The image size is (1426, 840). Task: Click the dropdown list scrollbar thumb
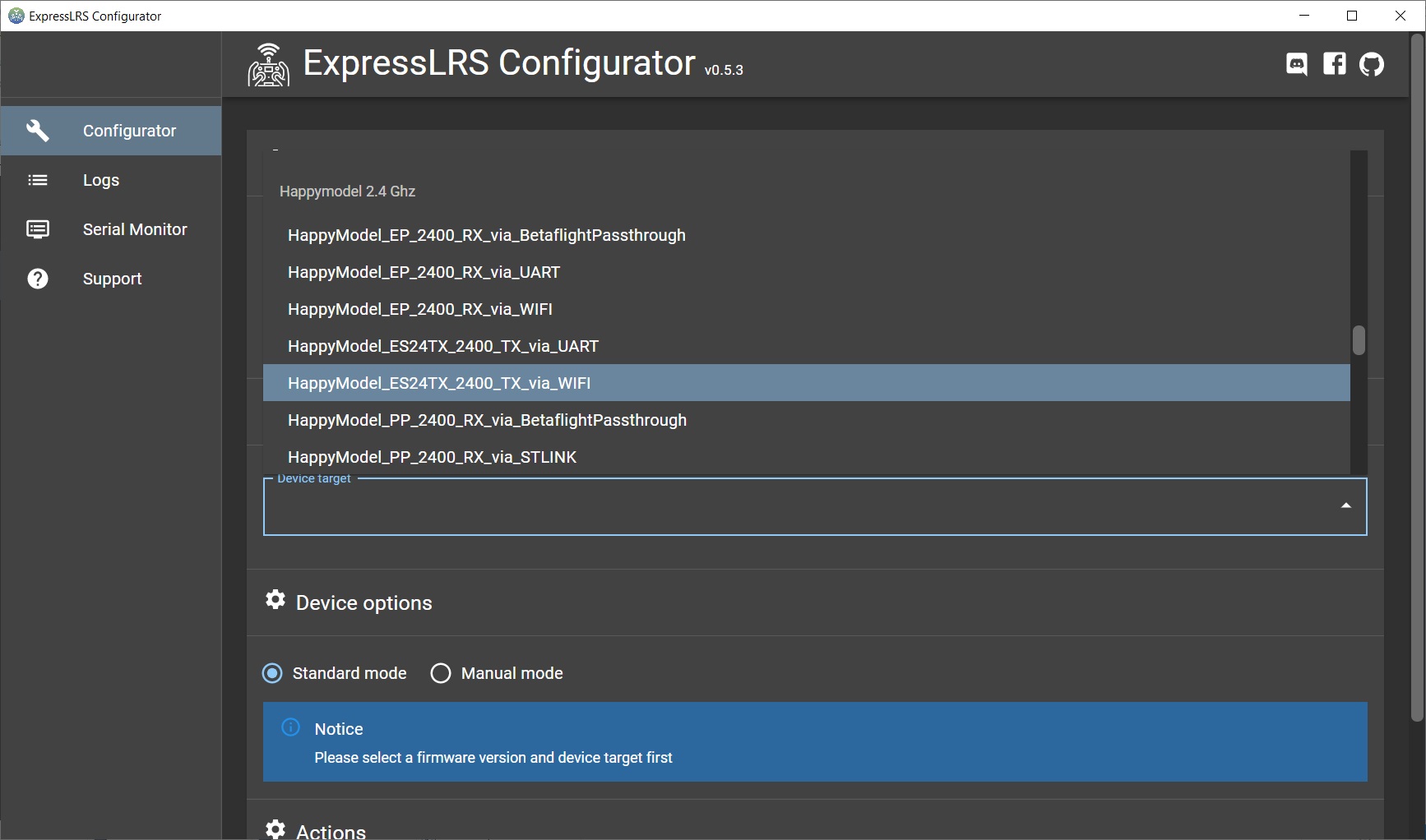tap(1359, 340)
